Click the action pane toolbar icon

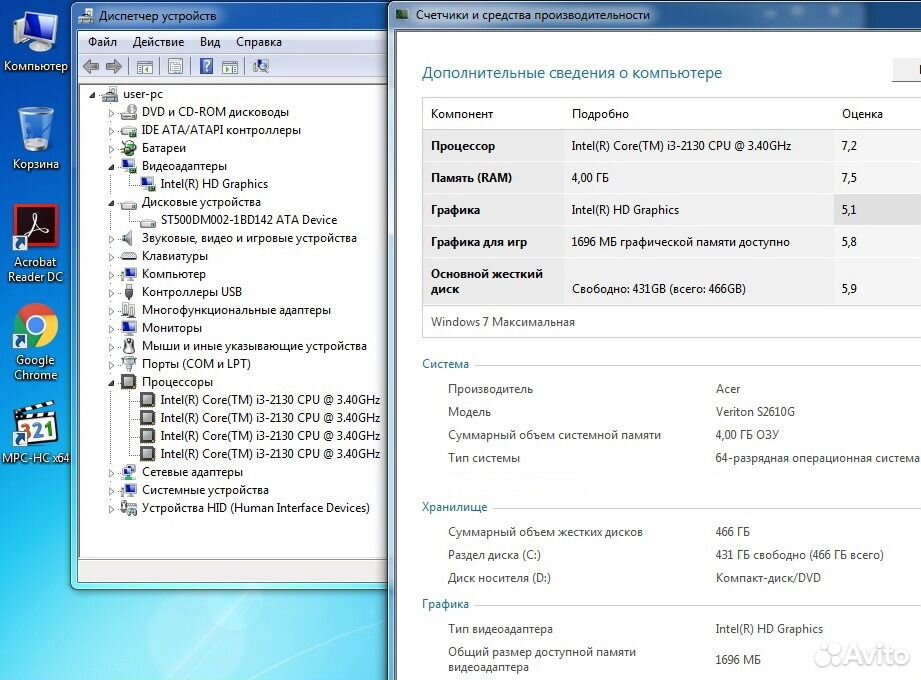(230, 67)
